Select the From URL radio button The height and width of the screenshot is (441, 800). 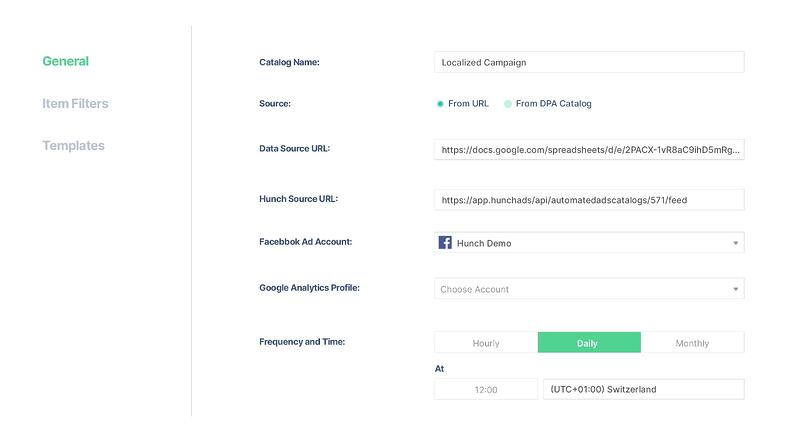(440, 103)
